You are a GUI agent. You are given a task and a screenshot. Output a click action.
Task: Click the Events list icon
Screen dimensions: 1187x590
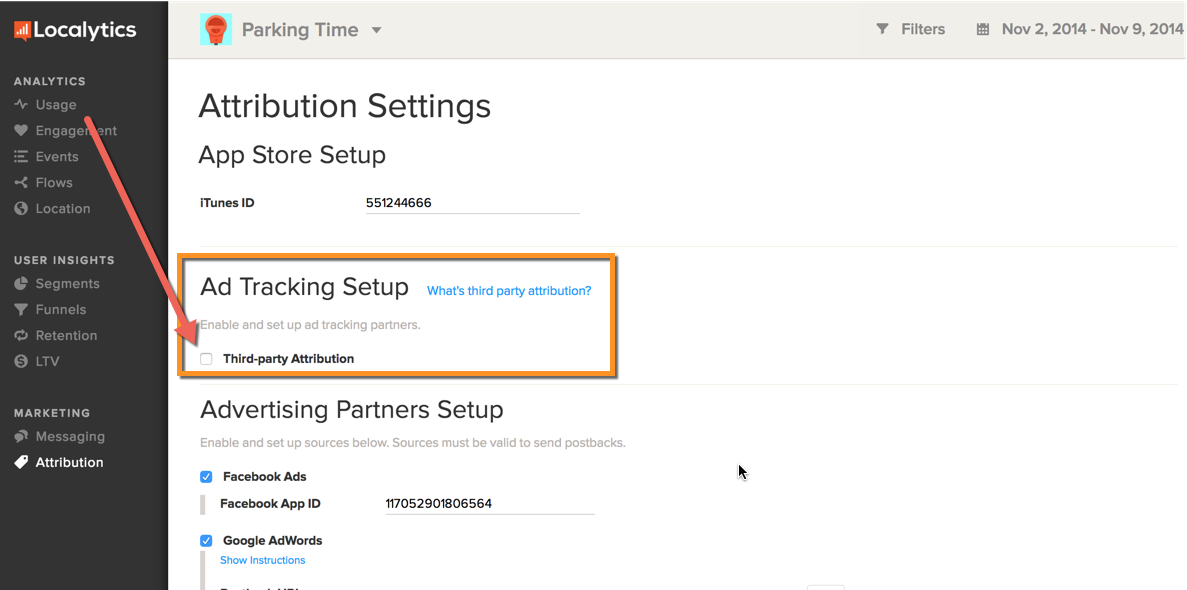[x=20, y=157]
